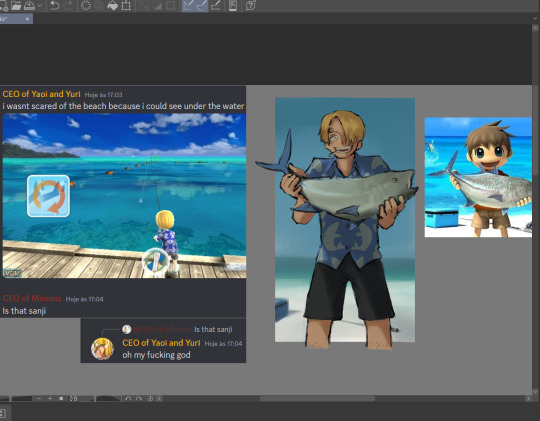The width and height of the screenshot is (540, 421).
Task: Click the Save icon in command bar
Action: (29, 5)
